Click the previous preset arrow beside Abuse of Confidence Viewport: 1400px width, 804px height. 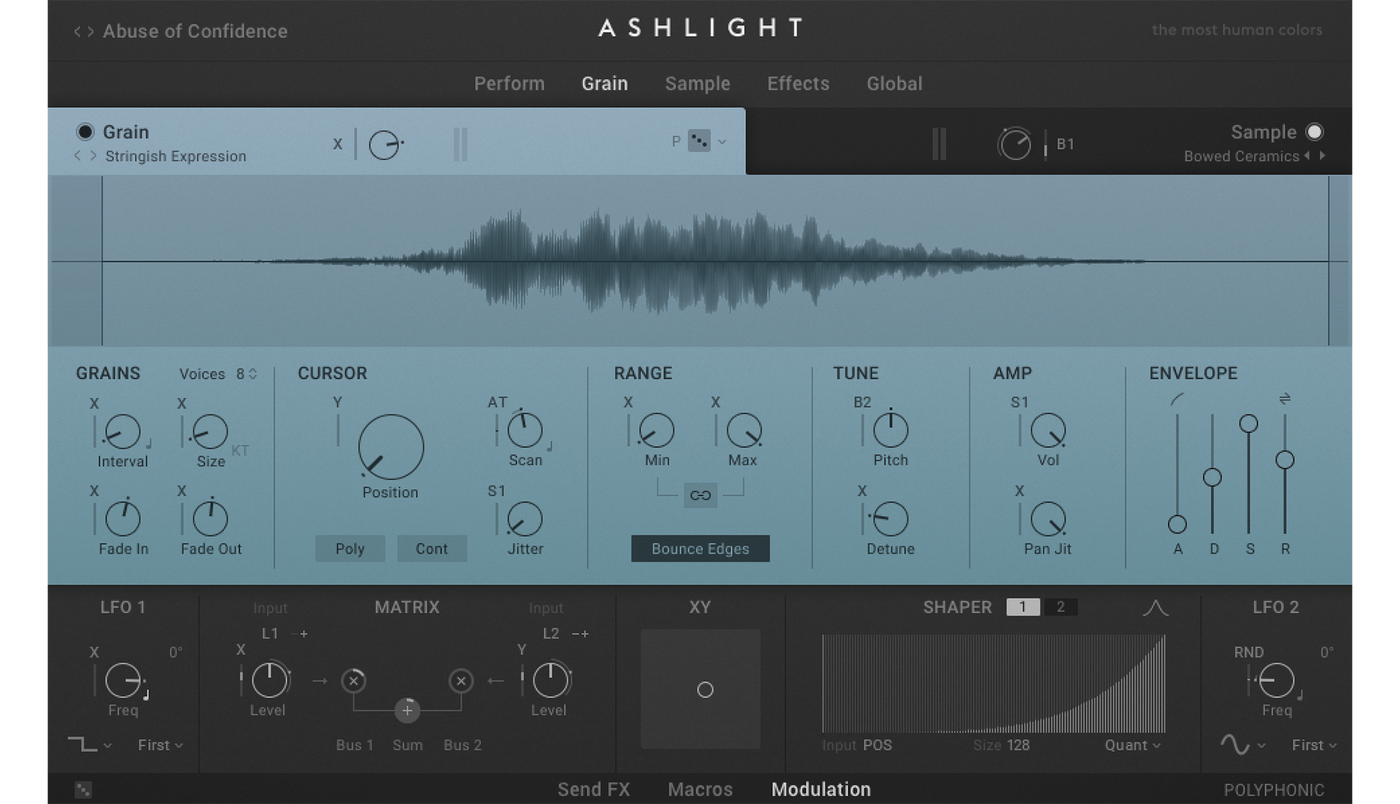click(x=77, y=31)
